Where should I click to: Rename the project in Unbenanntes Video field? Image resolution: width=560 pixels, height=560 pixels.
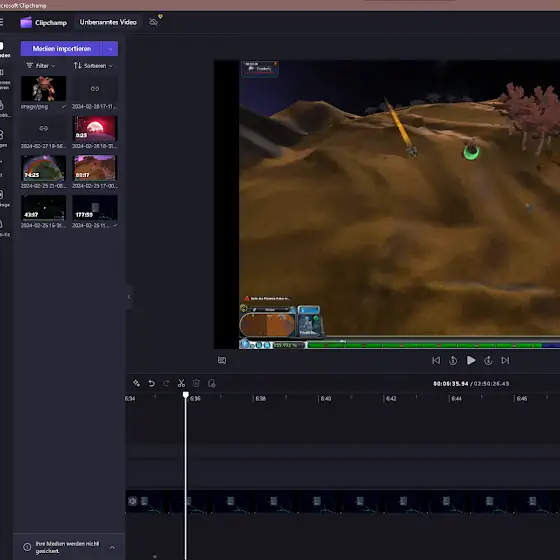click(x=108, y=22)
